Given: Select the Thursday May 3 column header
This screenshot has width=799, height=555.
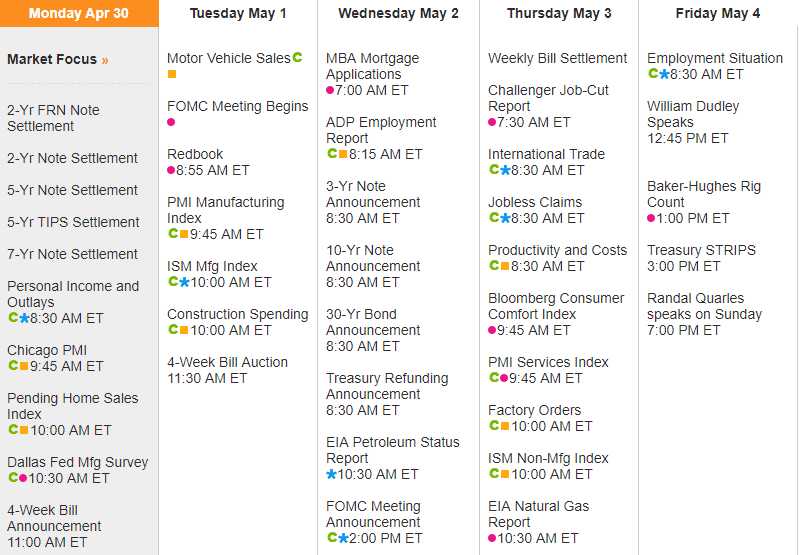Looking at the screenshot, I should (x=559, y=14).
